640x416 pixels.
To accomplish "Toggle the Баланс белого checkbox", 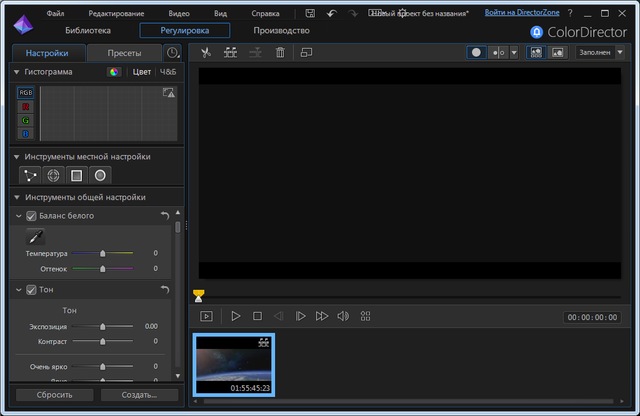I will [x=31, y=216].
